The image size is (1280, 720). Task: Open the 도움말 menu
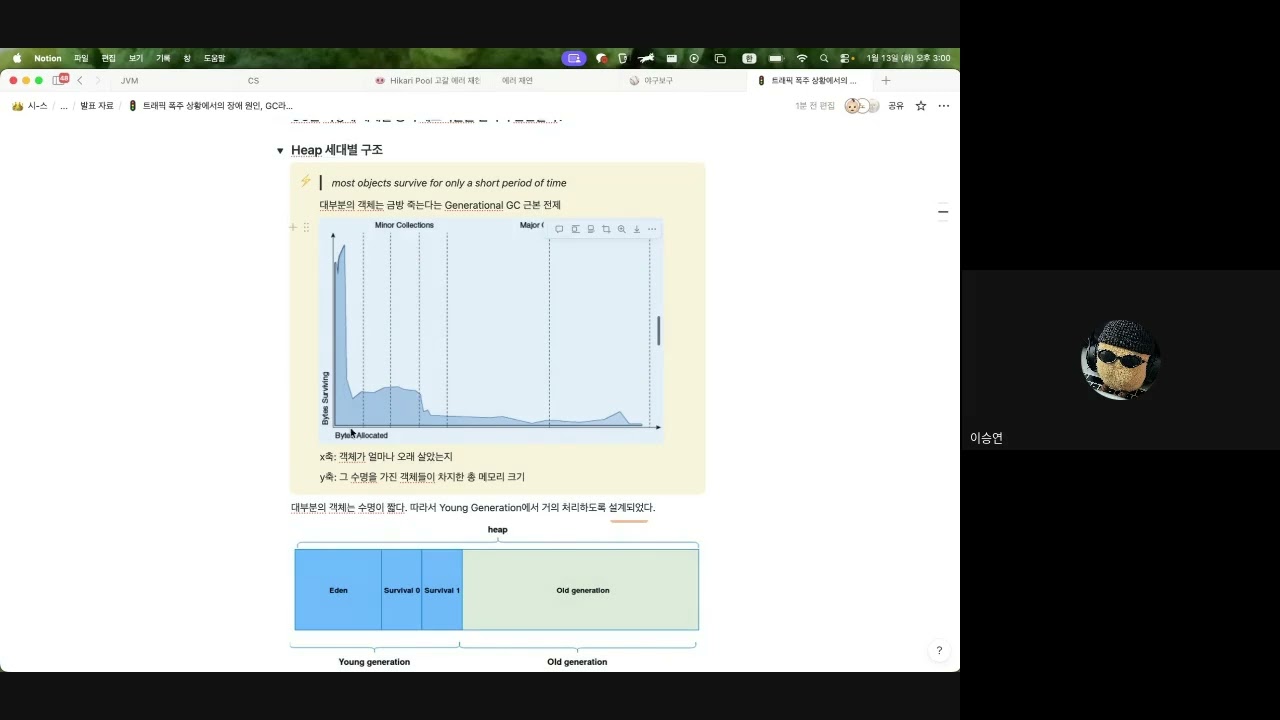pyautogui.click(x=215, y=58)
